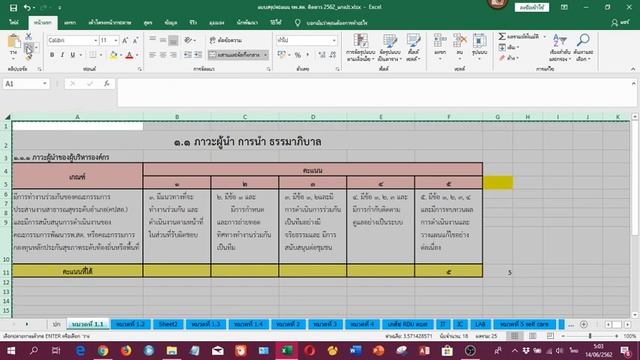Click the new sheet plus icon
The height and width of the screenshot is (360, 640).
[584, 324]
